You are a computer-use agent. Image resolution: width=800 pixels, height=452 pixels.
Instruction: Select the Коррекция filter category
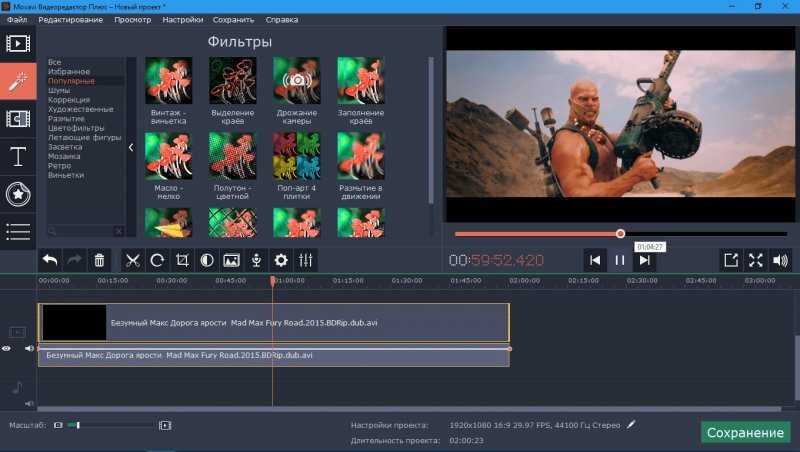click(x=69, y=100)
